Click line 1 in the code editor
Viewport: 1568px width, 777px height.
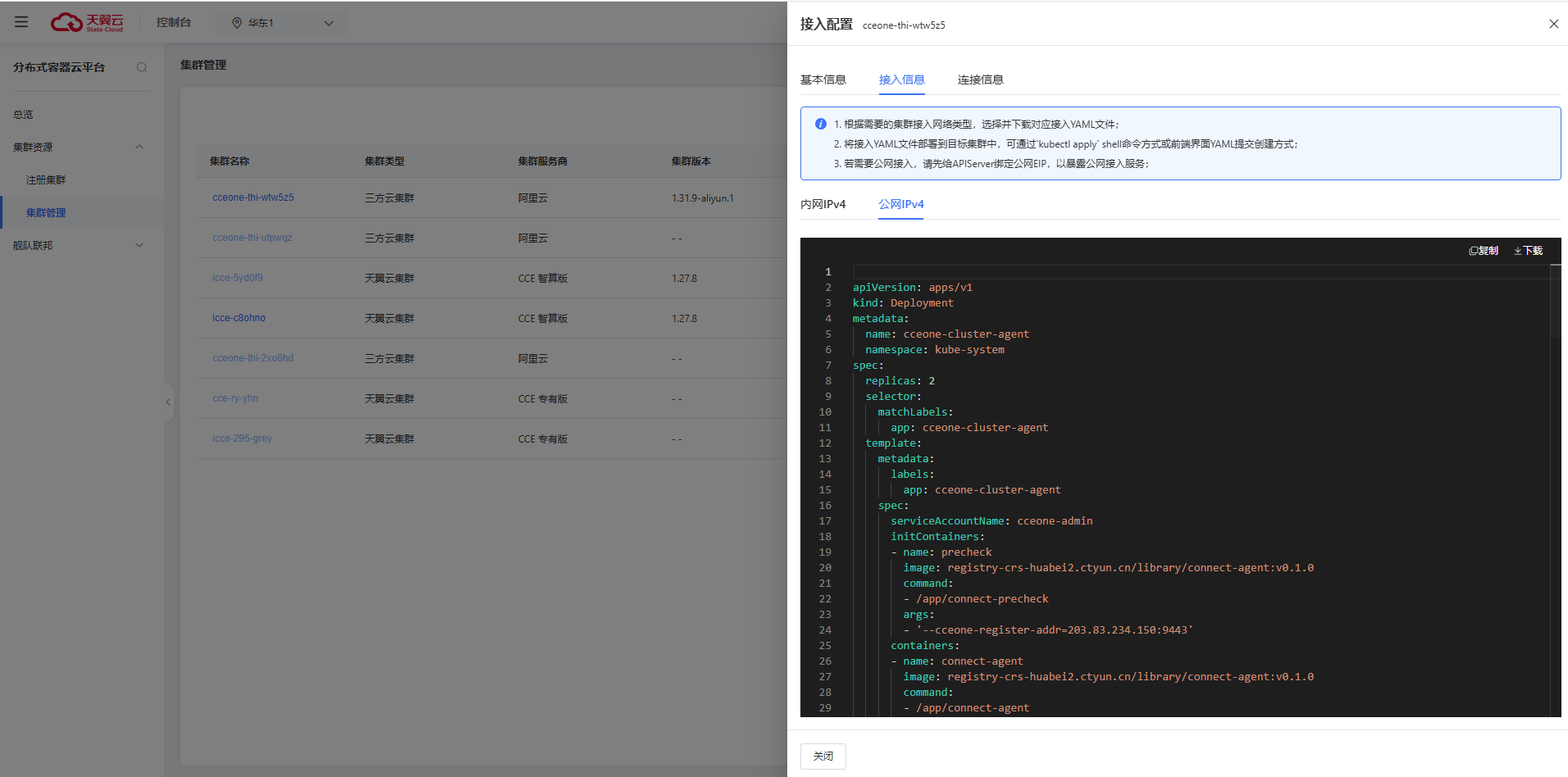click(1201, 272)
